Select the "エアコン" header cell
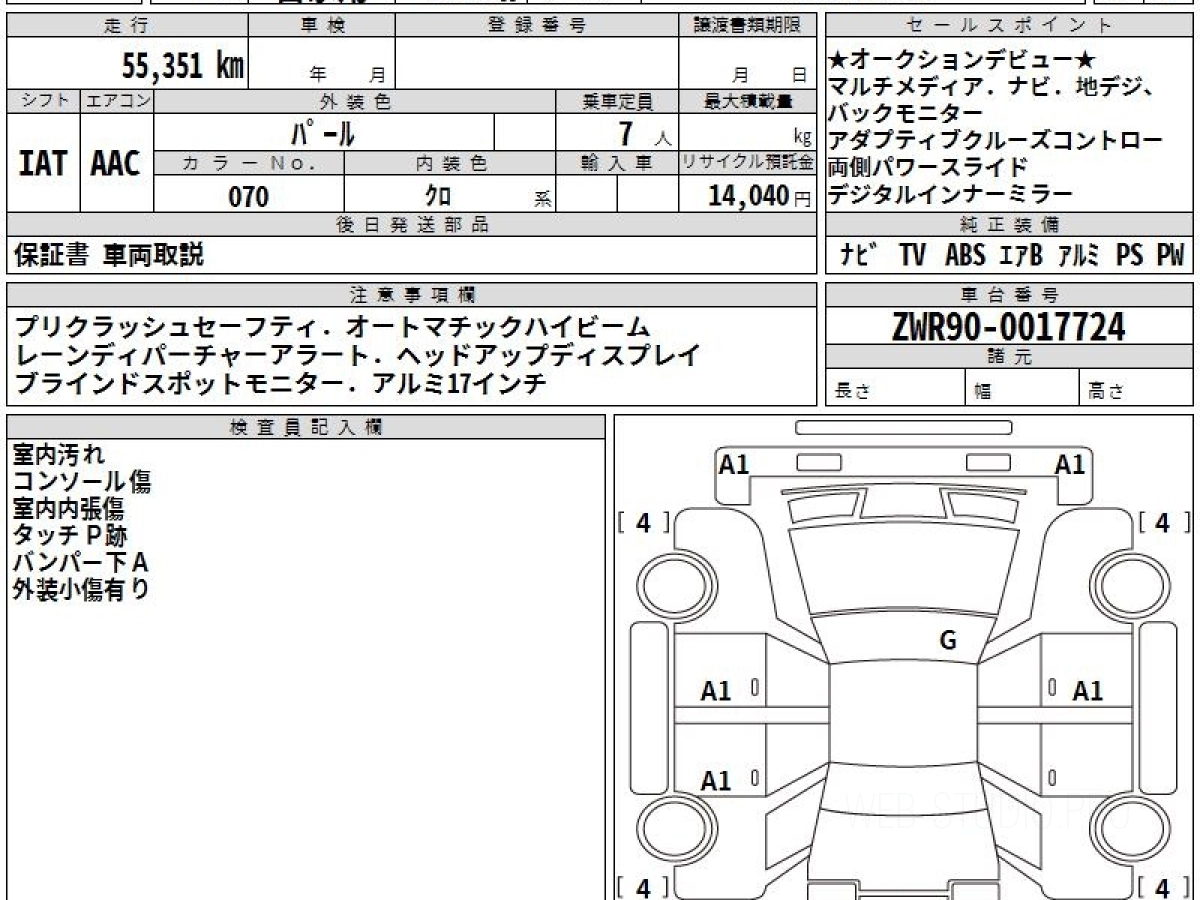This screenshot has height=900, width=1200. point(117,101)
